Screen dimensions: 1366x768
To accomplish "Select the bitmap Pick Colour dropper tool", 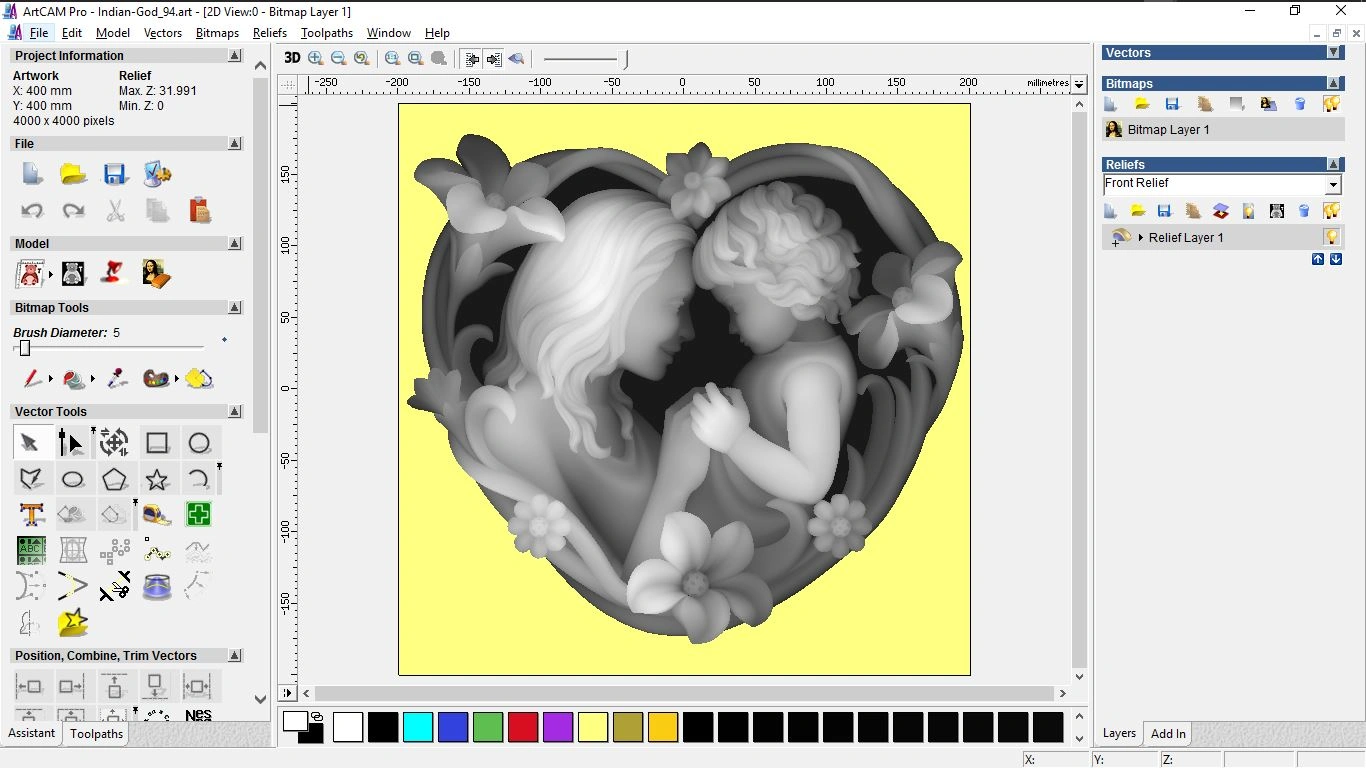I will [x=117, y=379].
